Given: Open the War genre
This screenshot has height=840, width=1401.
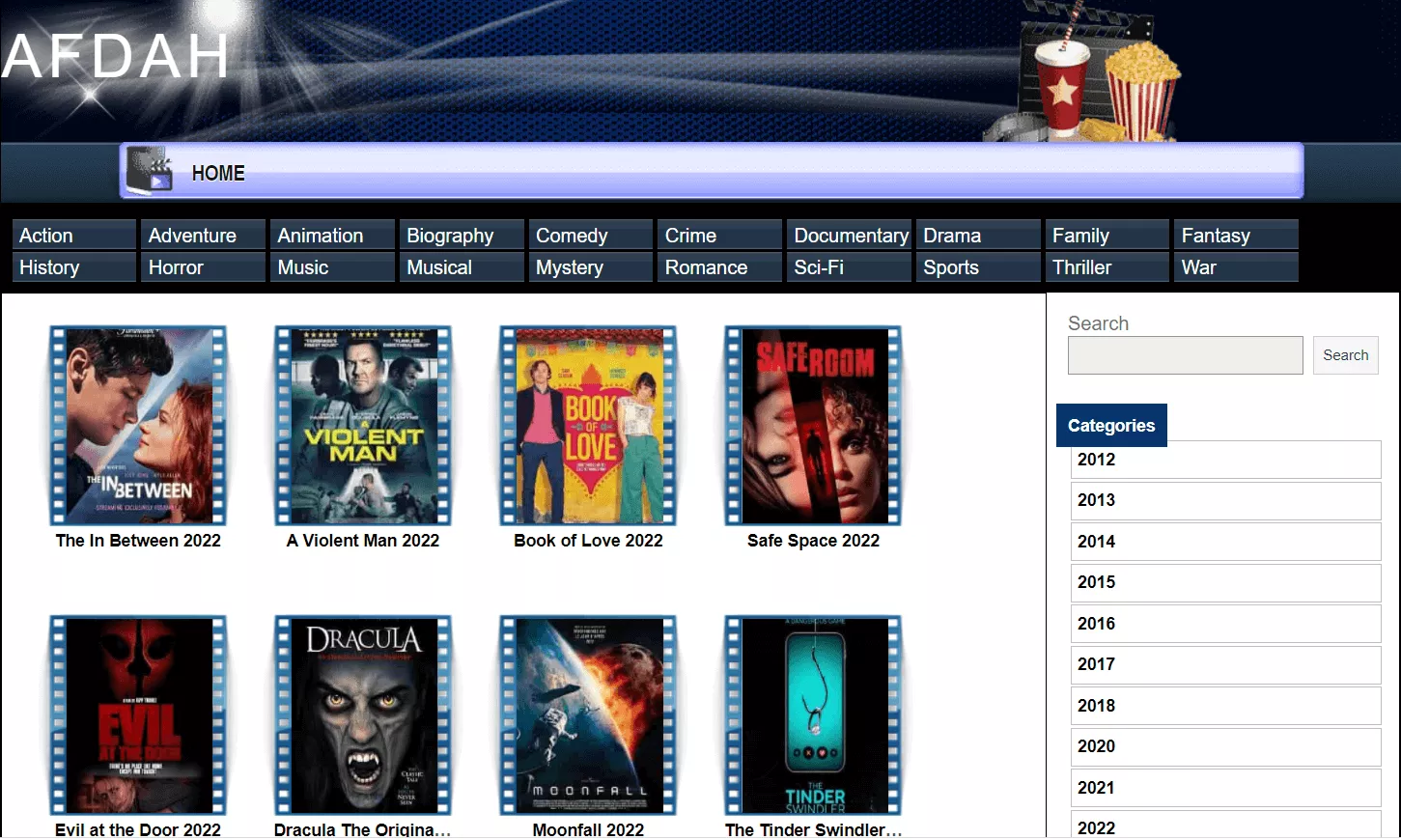Looking at the screenshot, I should (x=1237, y=267).
